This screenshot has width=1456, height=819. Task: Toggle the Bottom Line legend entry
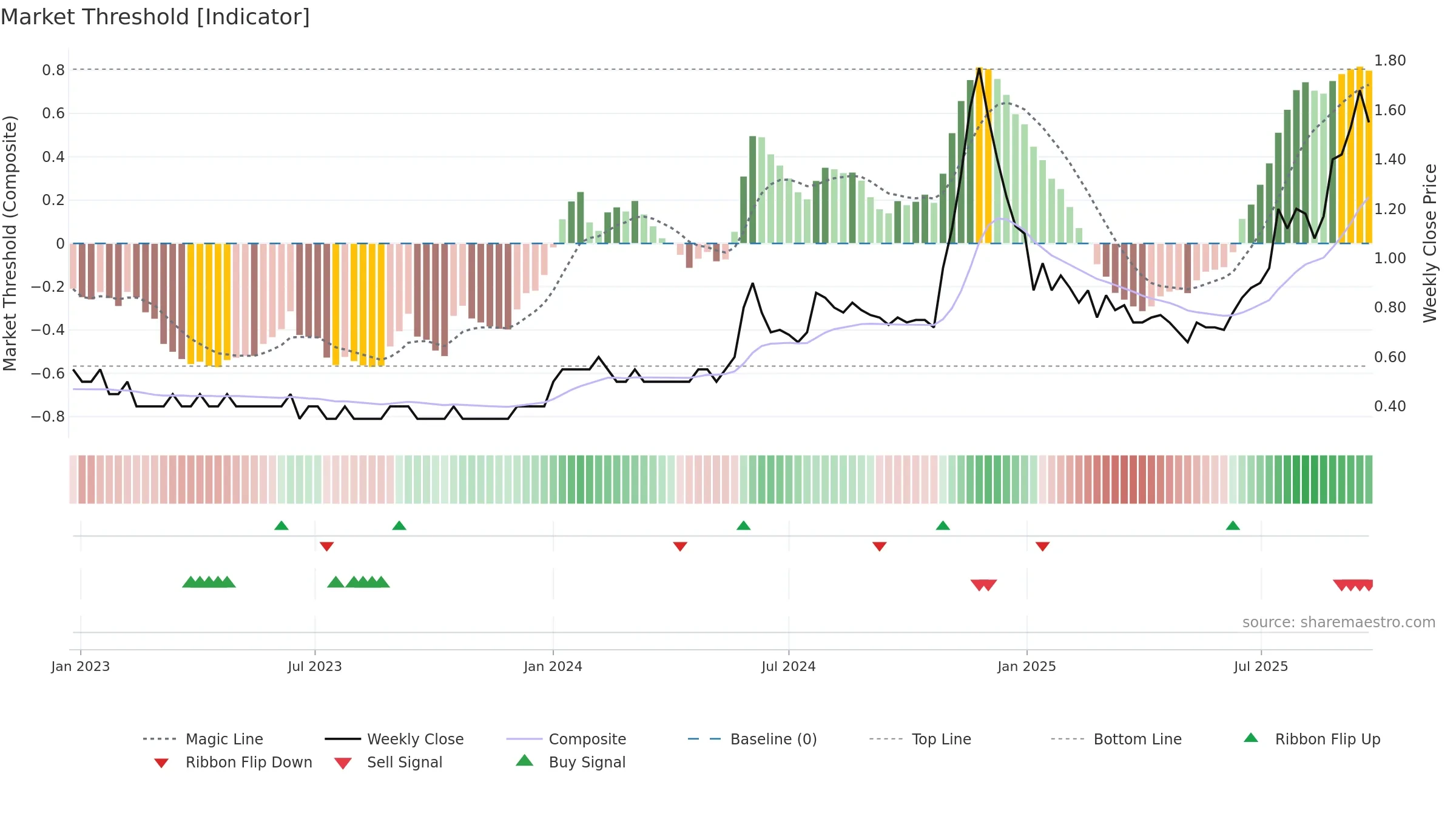pos(1116,739)
